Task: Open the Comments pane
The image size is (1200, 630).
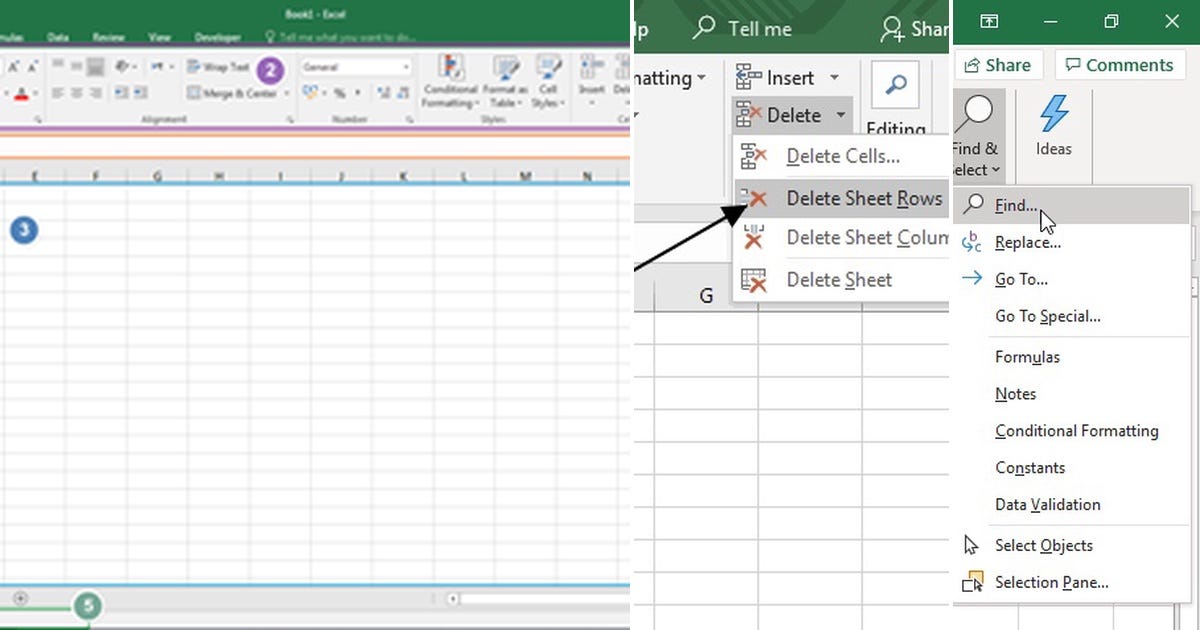Action: point(1120,64)
